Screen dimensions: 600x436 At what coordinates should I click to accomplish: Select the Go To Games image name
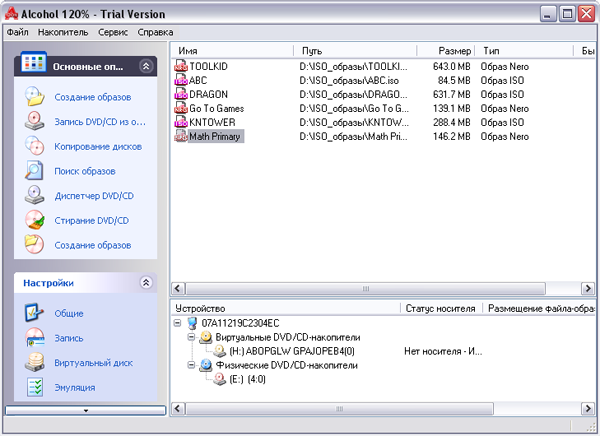217,108
